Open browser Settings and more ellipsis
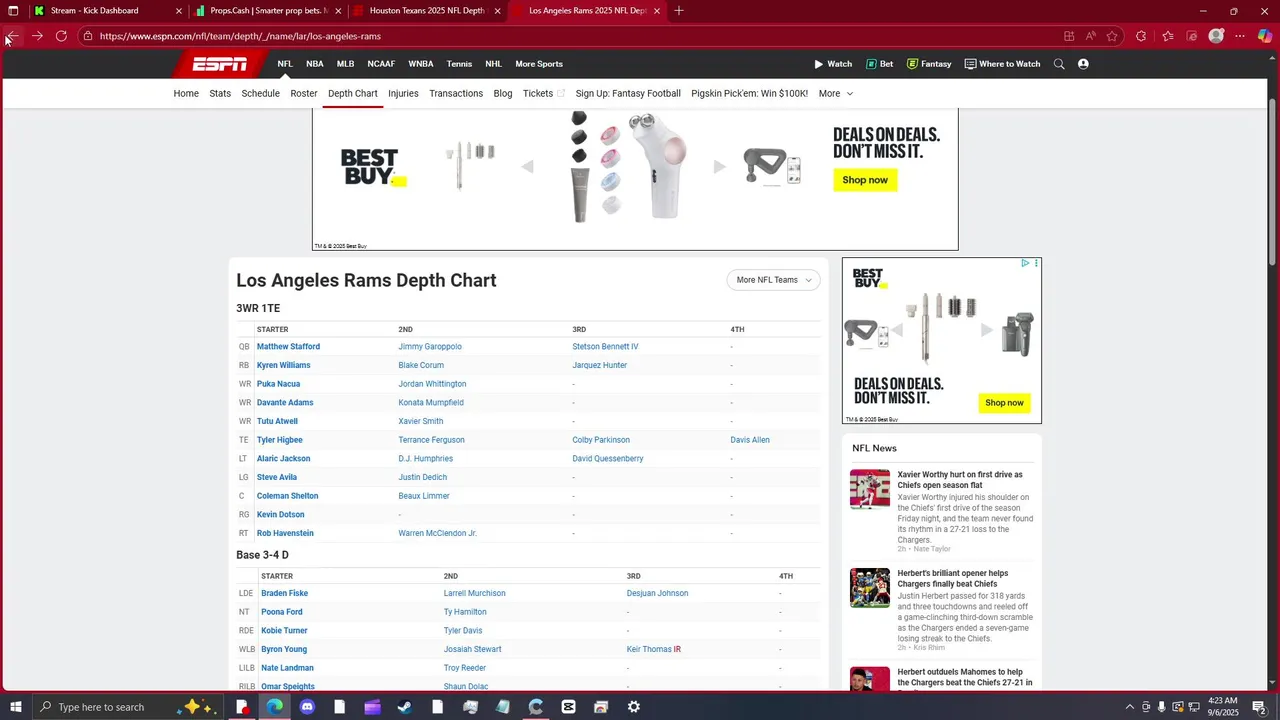This screenshot has width=1280, height=720. pos(1240,36)
